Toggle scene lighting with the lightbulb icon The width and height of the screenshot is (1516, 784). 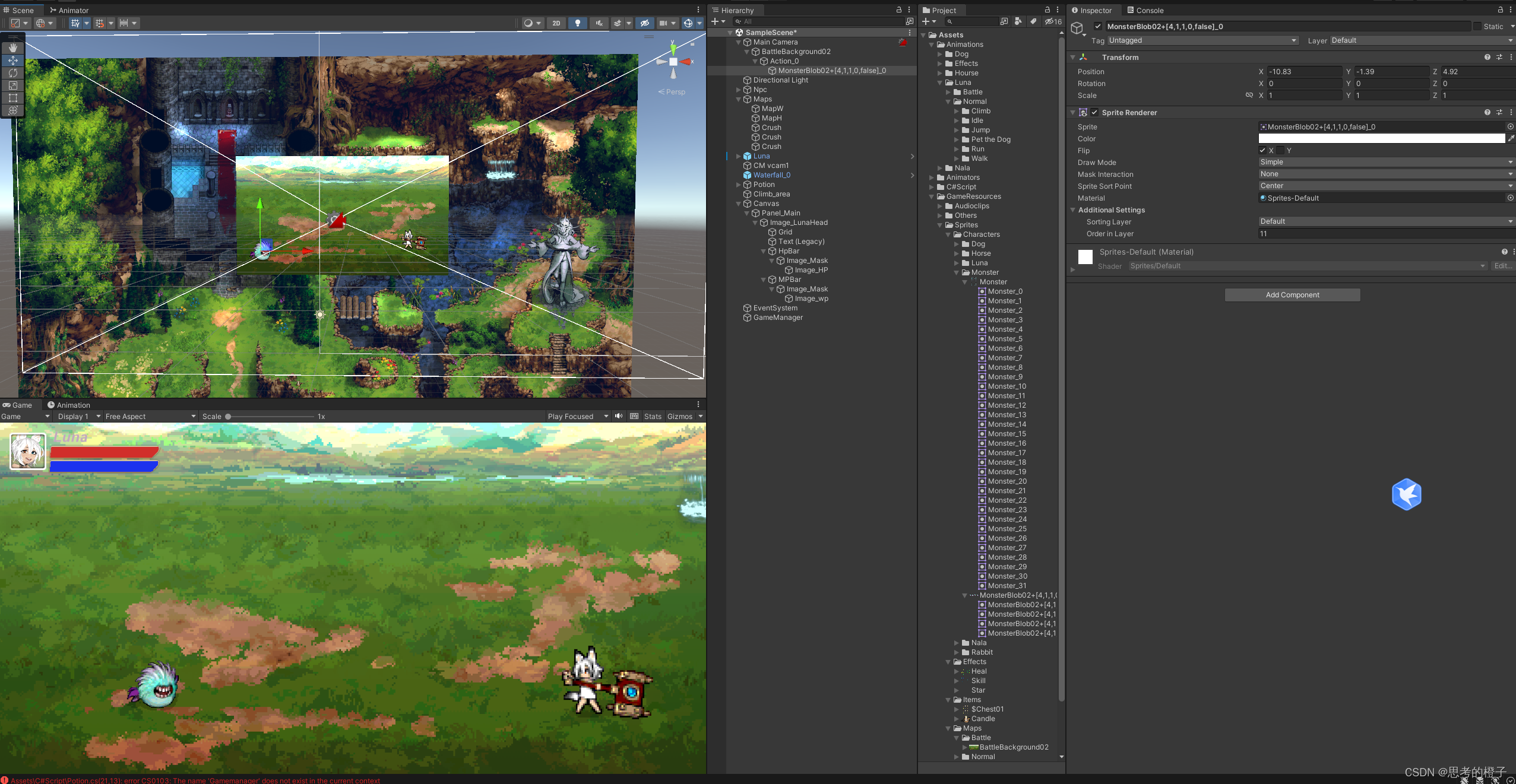[577, 23]
